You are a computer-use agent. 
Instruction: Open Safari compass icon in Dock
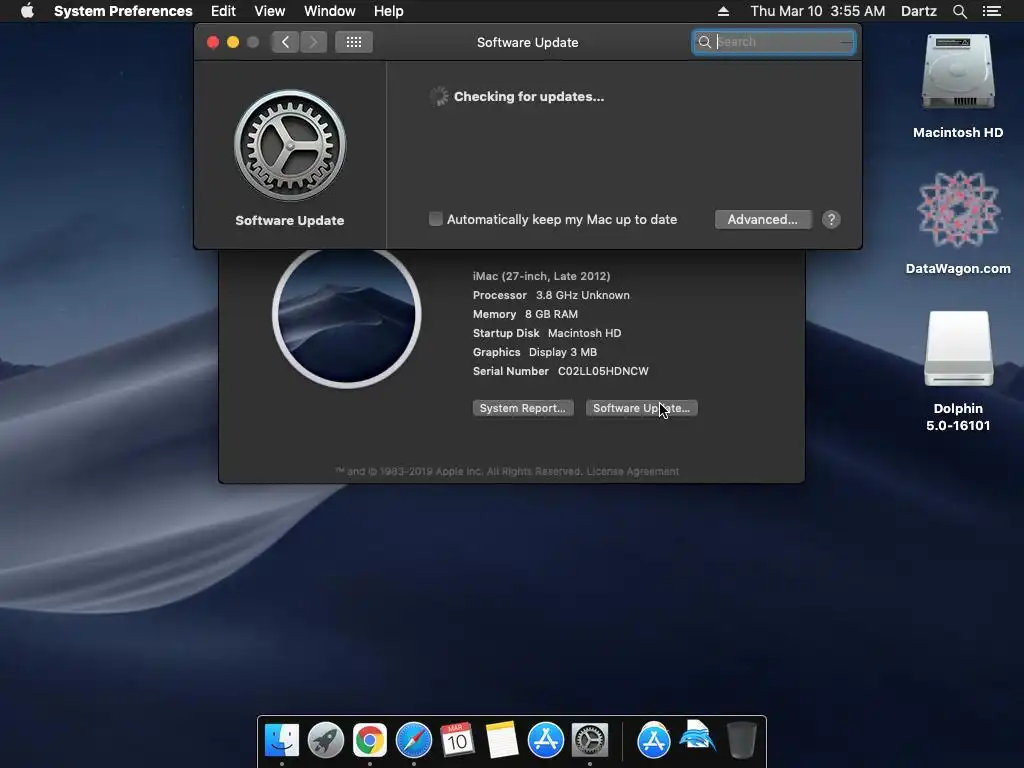413,740
